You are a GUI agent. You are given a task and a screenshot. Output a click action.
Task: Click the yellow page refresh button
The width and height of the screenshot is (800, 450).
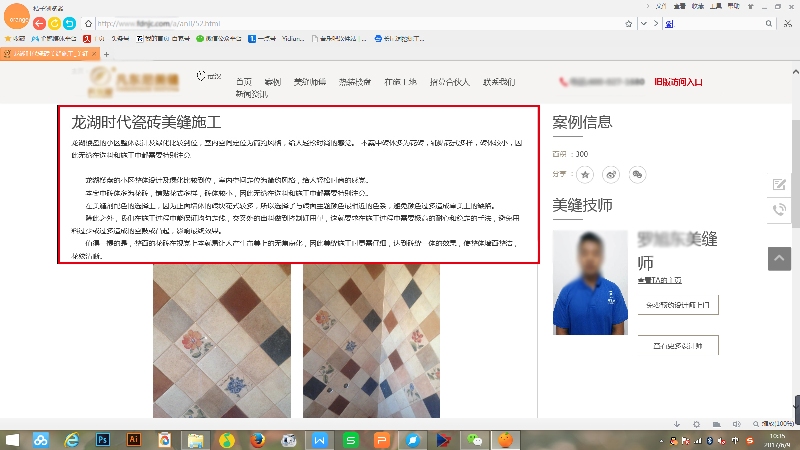click(55, 23)
